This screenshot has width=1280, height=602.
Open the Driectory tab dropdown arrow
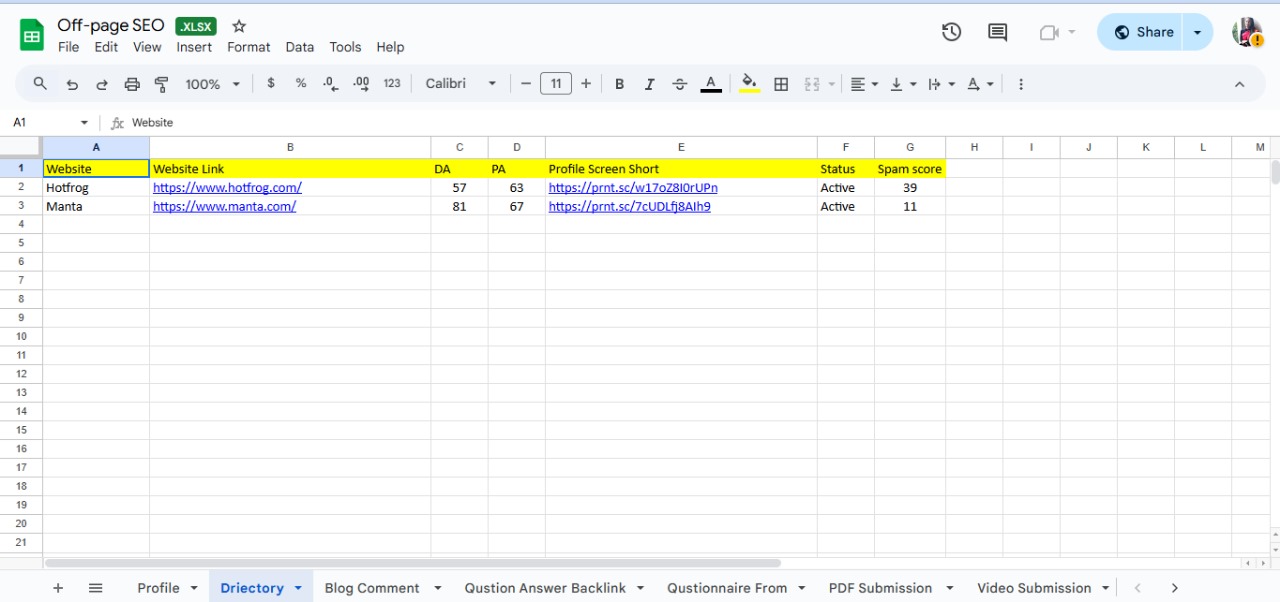[298, 588]
